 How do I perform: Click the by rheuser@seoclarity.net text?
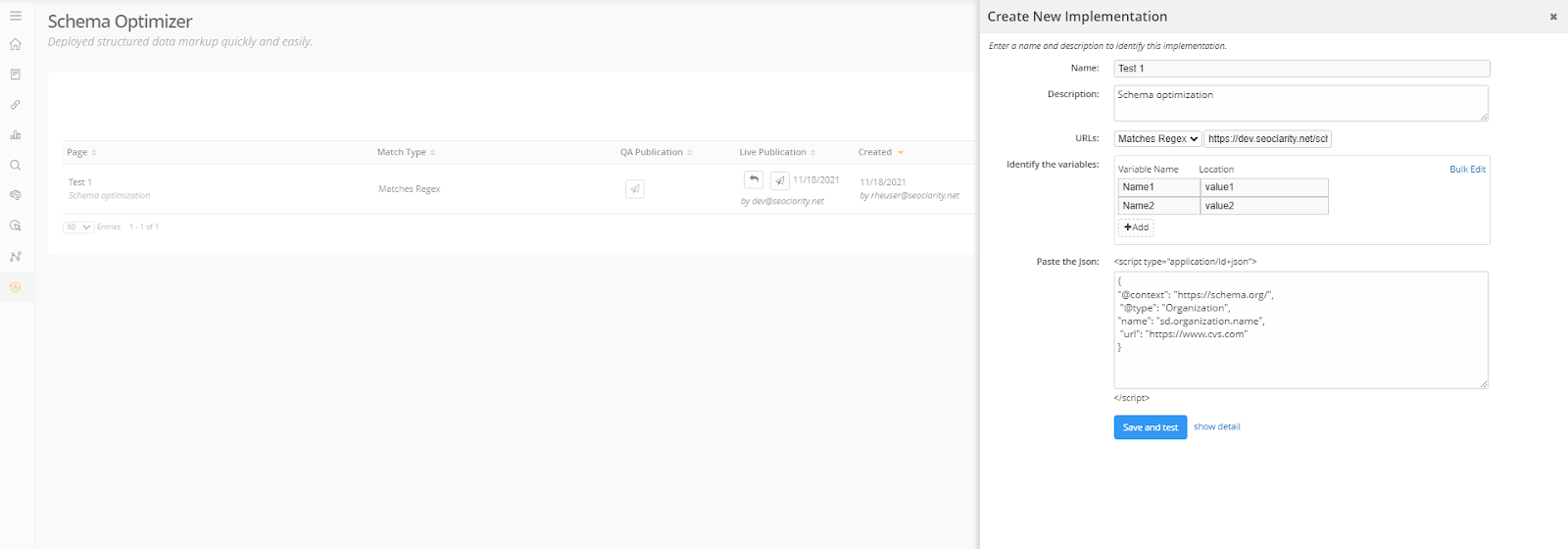point(909,196)
